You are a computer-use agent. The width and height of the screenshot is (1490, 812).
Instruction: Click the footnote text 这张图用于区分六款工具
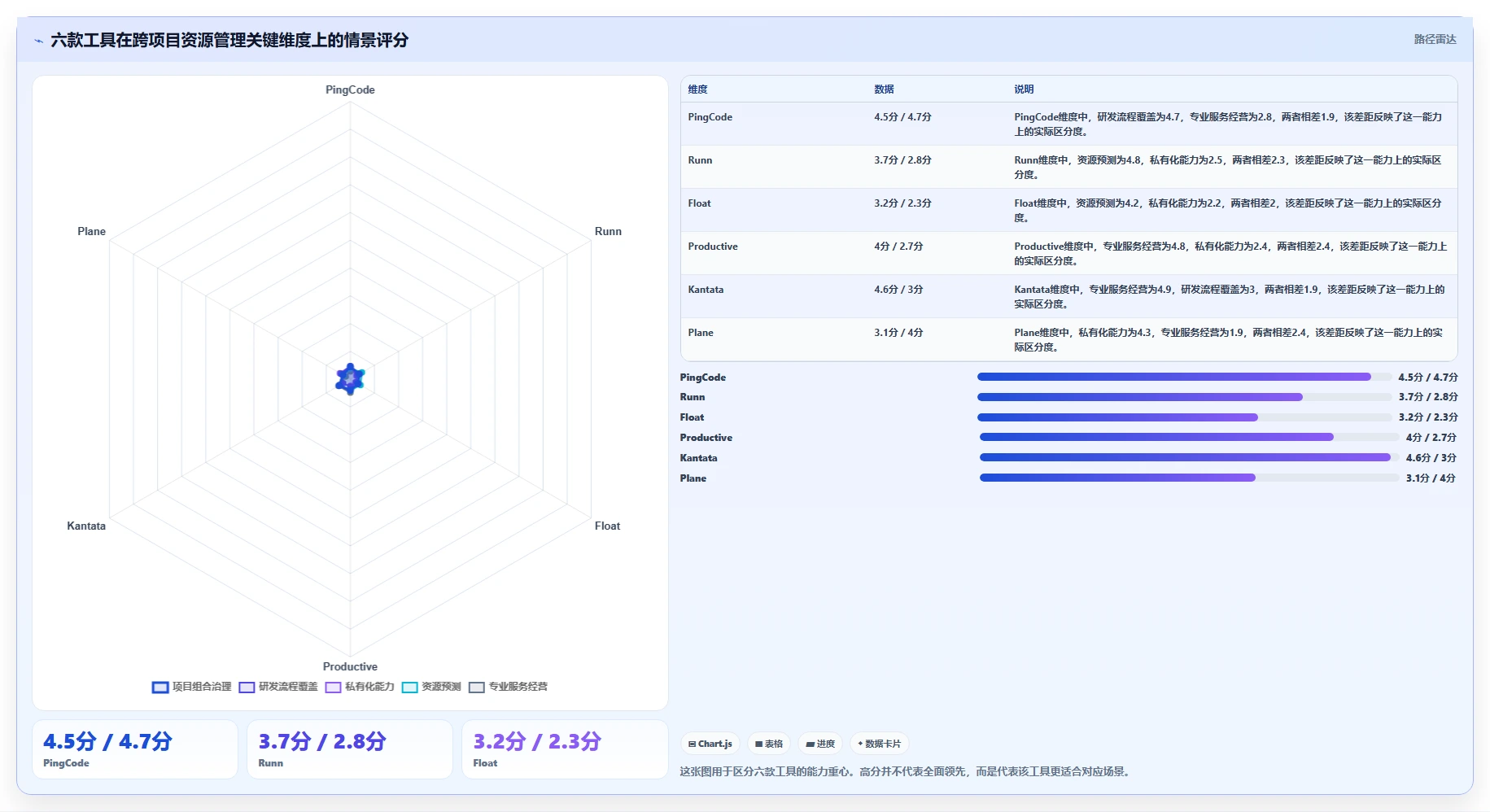coord(904,771)
